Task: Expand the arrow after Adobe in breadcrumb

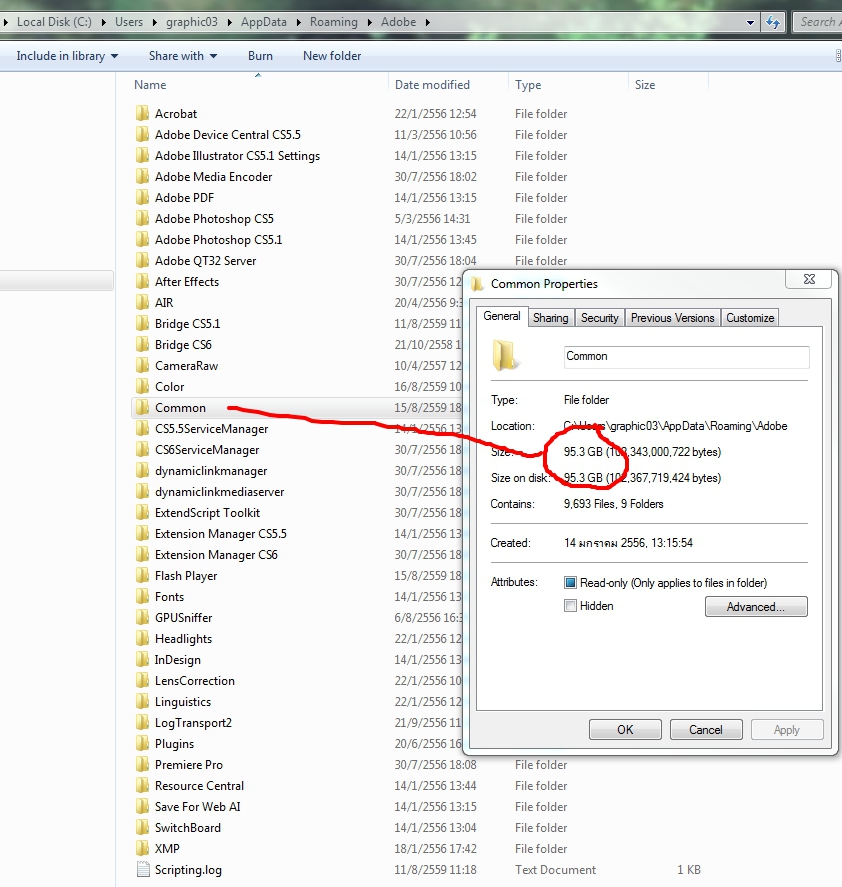Action: [428, 22]
